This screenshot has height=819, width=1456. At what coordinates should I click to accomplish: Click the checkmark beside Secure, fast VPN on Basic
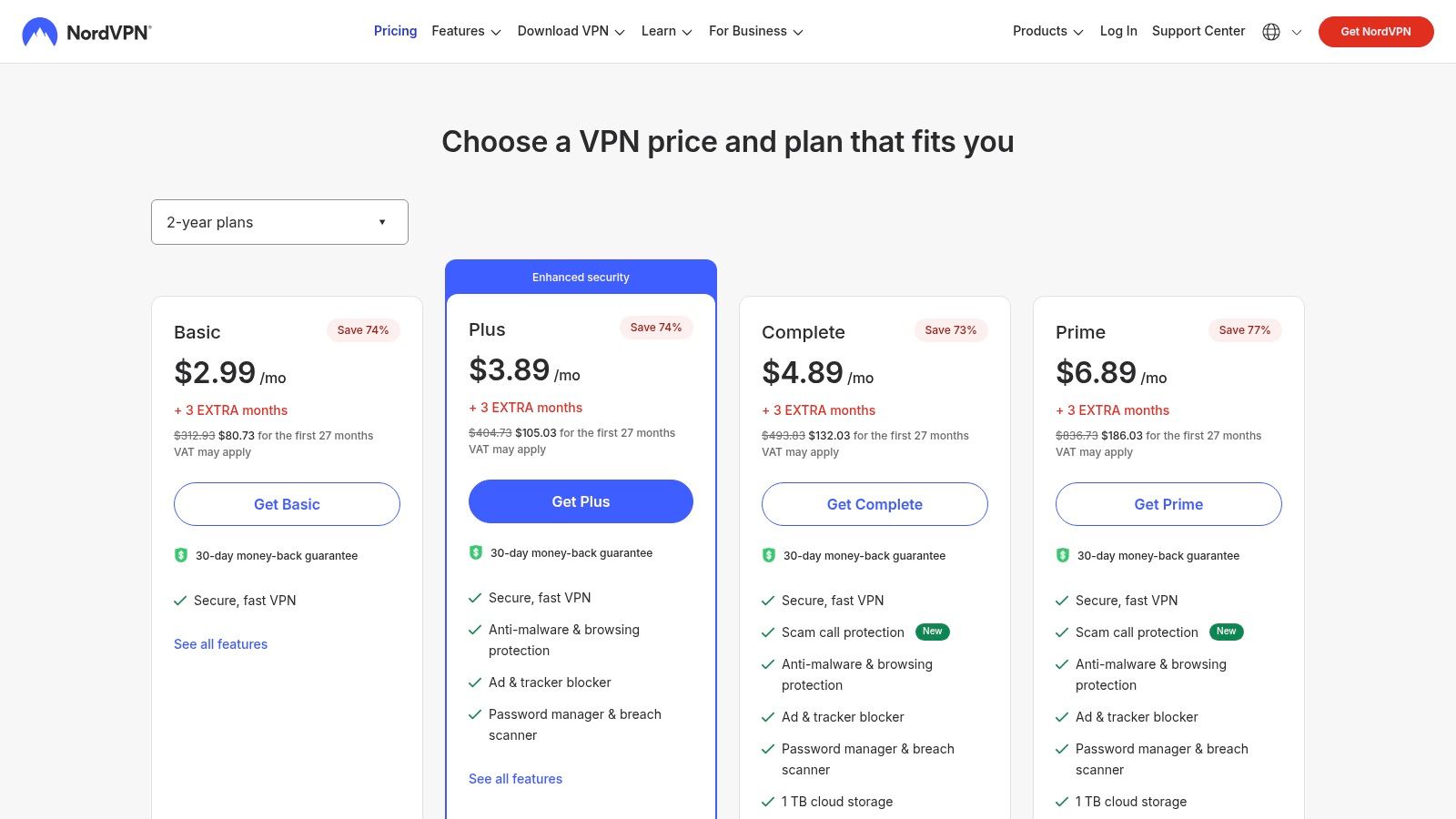click(178, 601)
